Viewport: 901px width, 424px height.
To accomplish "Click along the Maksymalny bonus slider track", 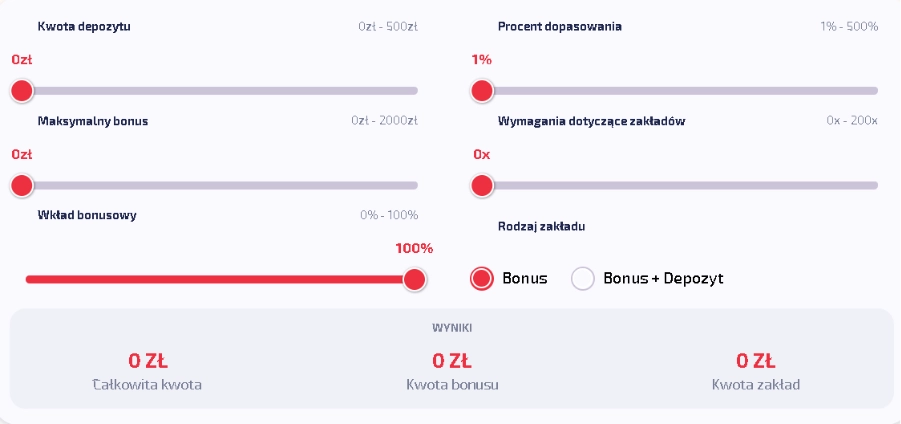I will coord(220,185).
